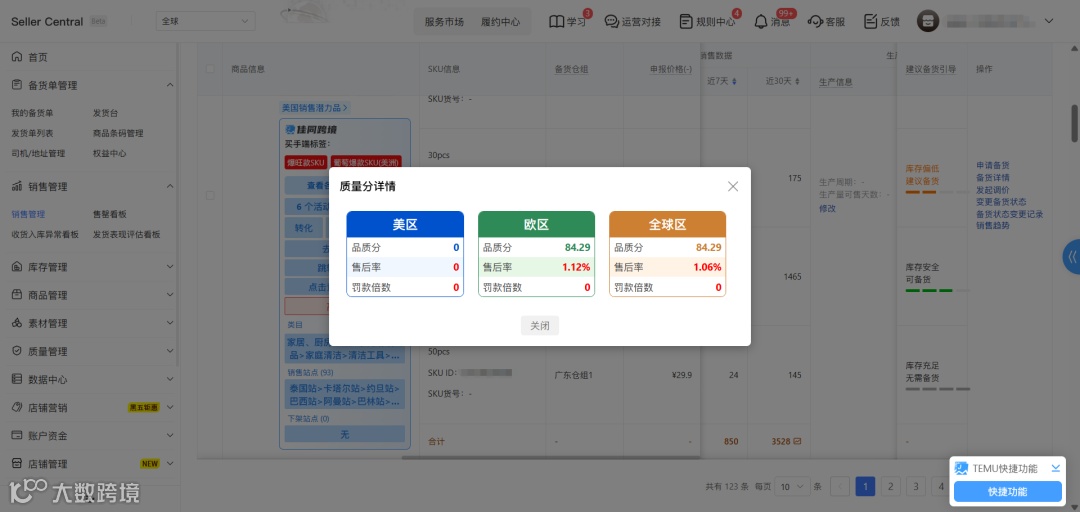This screenshot has height=512, width=1080.
Task: Click the page vertical scrollbar thumb
Action: [x=1074, y=123]
